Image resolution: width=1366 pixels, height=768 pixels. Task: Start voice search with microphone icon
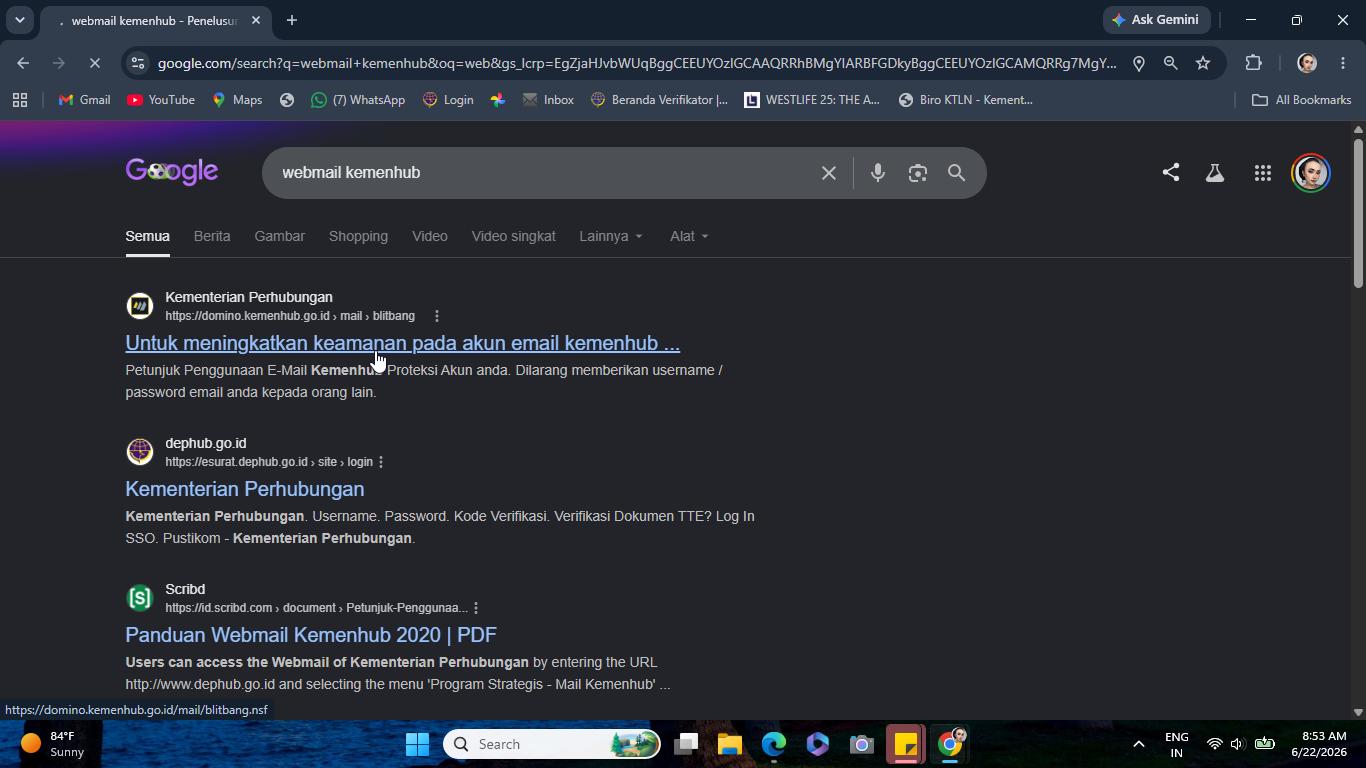[878, 173]
